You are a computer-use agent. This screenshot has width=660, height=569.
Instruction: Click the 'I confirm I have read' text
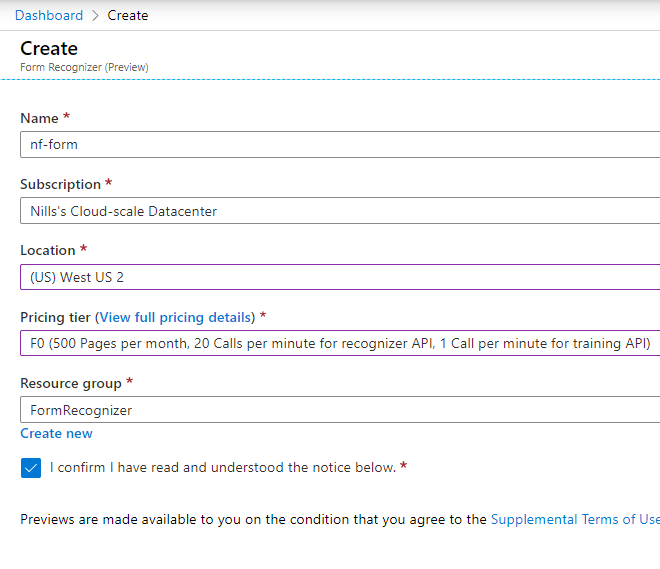[223, 467]
